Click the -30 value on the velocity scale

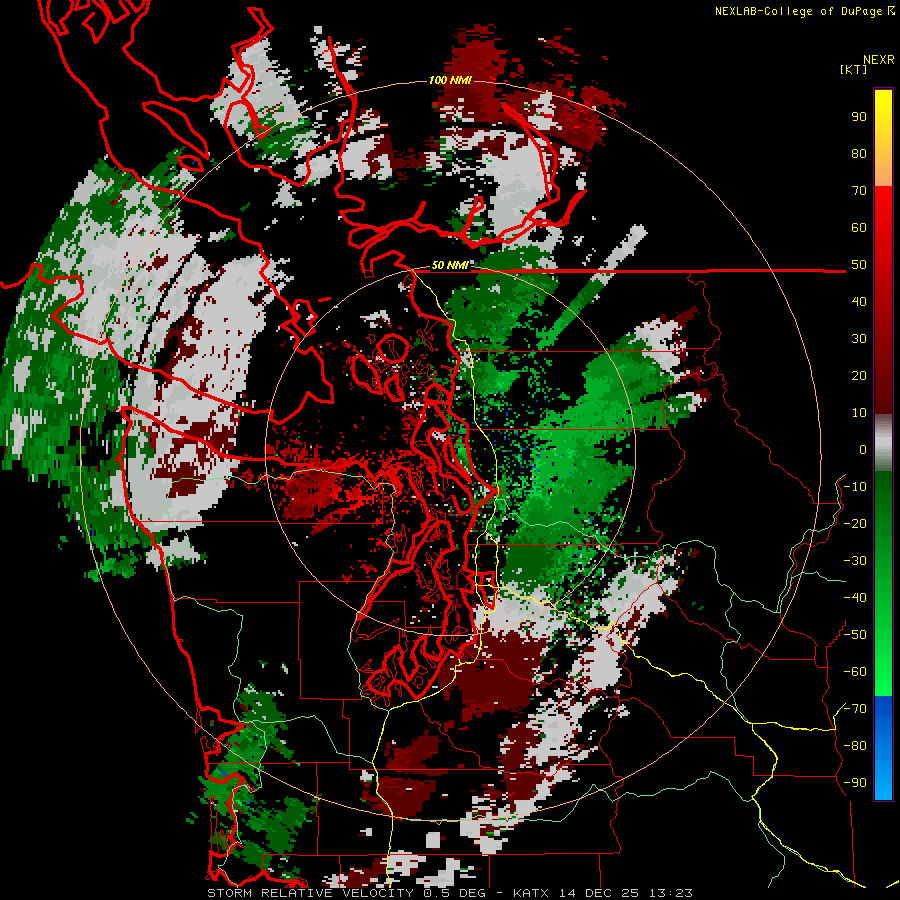855,561
